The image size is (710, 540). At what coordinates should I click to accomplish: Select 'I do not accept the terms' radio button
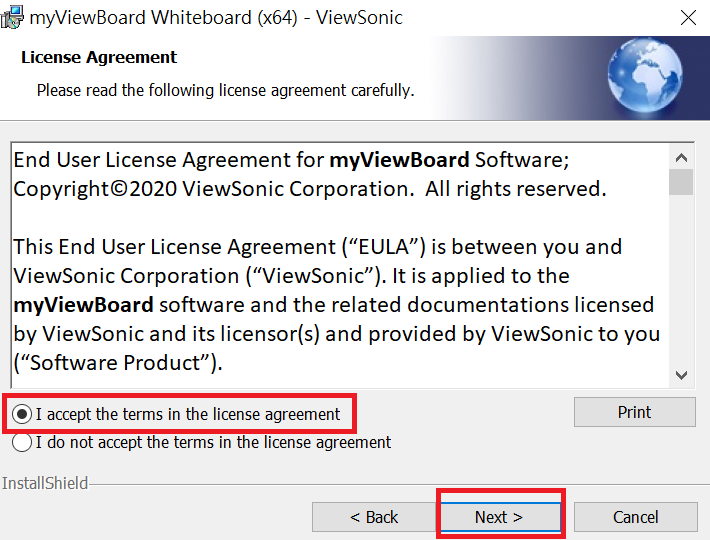coord(22,442)
